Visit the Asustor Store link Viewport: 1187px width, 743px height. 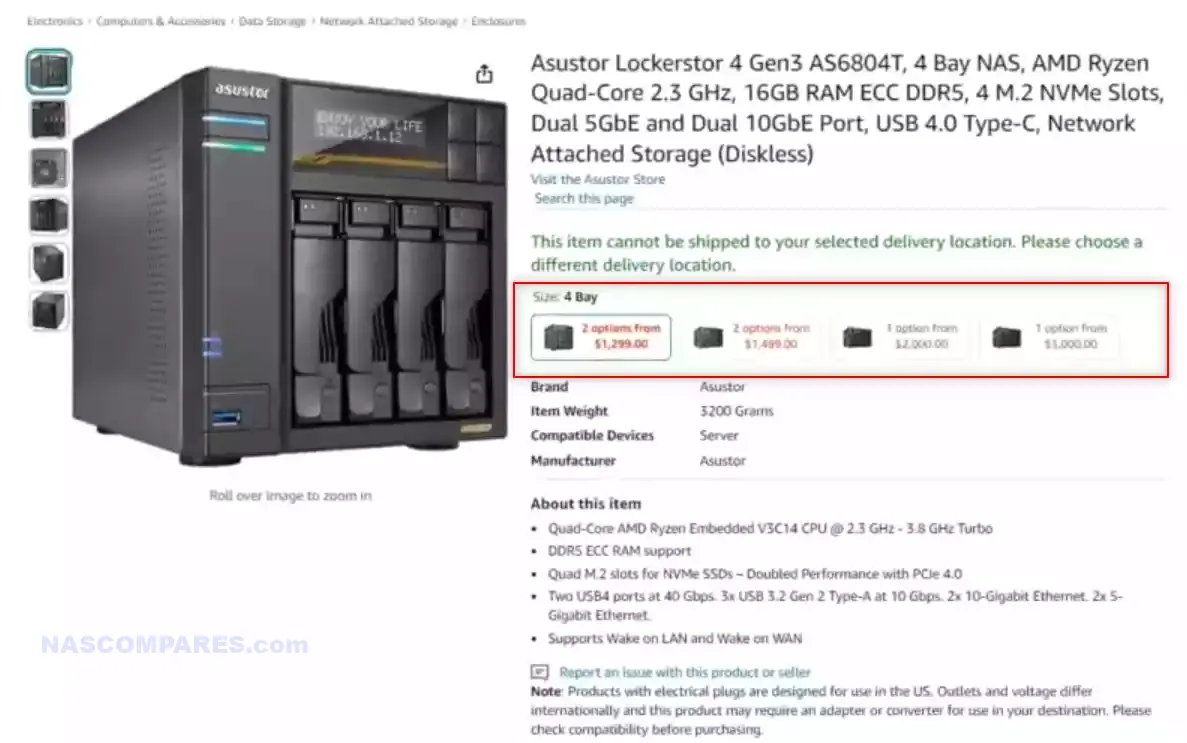click(x=598, y=180)
